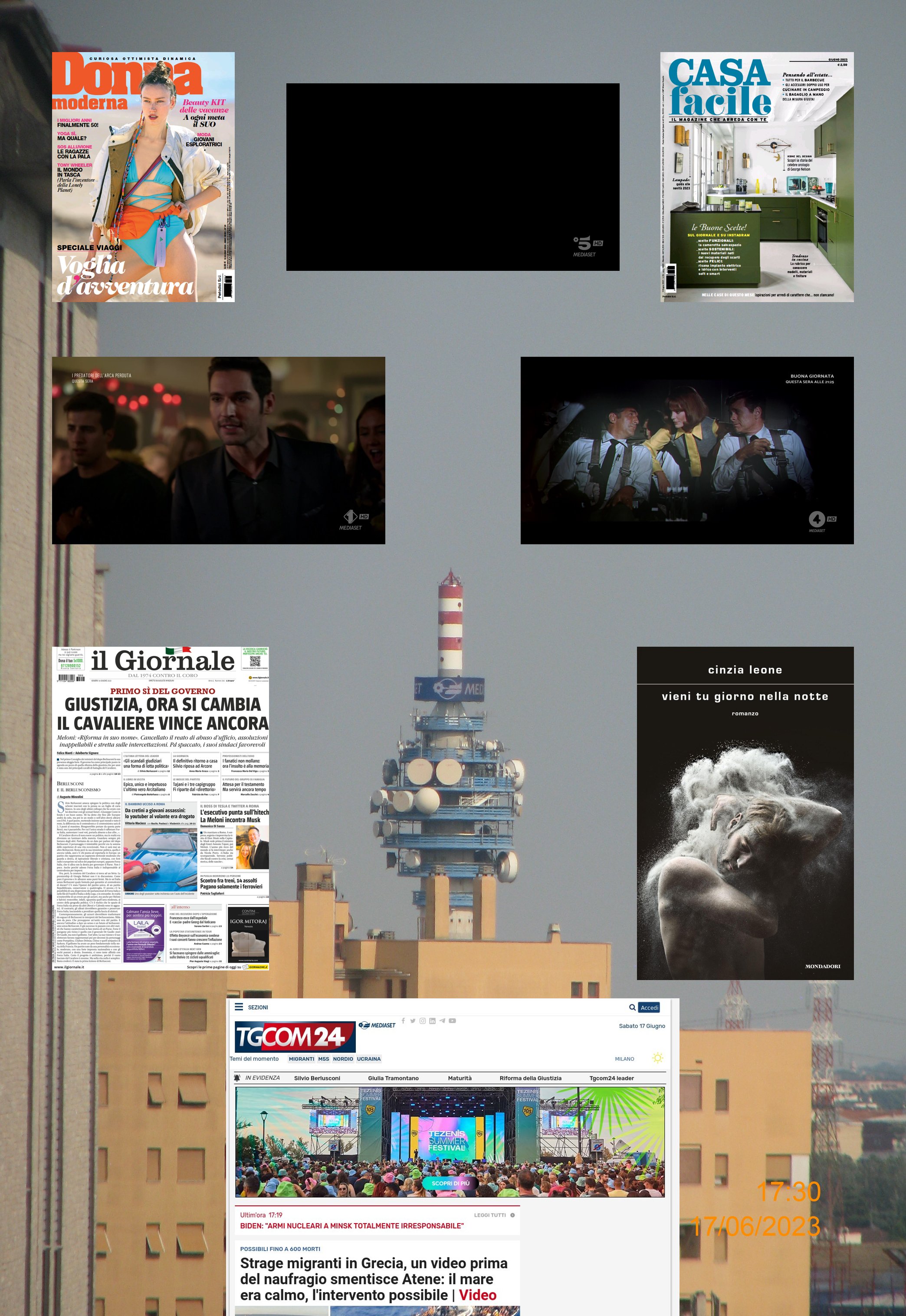This screenshot has width=906, height=1316.
Task: Select the MIGRANTI topic tag
Action: coord(301,1059)
